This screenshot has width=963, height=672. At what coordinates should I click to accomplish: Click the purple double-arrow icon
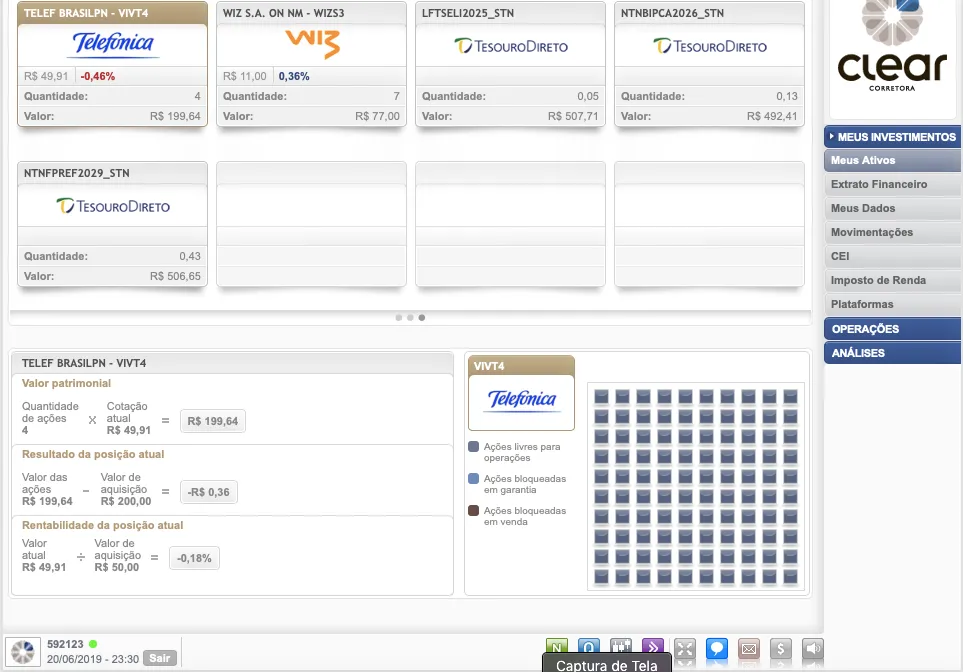coord(653,648)
